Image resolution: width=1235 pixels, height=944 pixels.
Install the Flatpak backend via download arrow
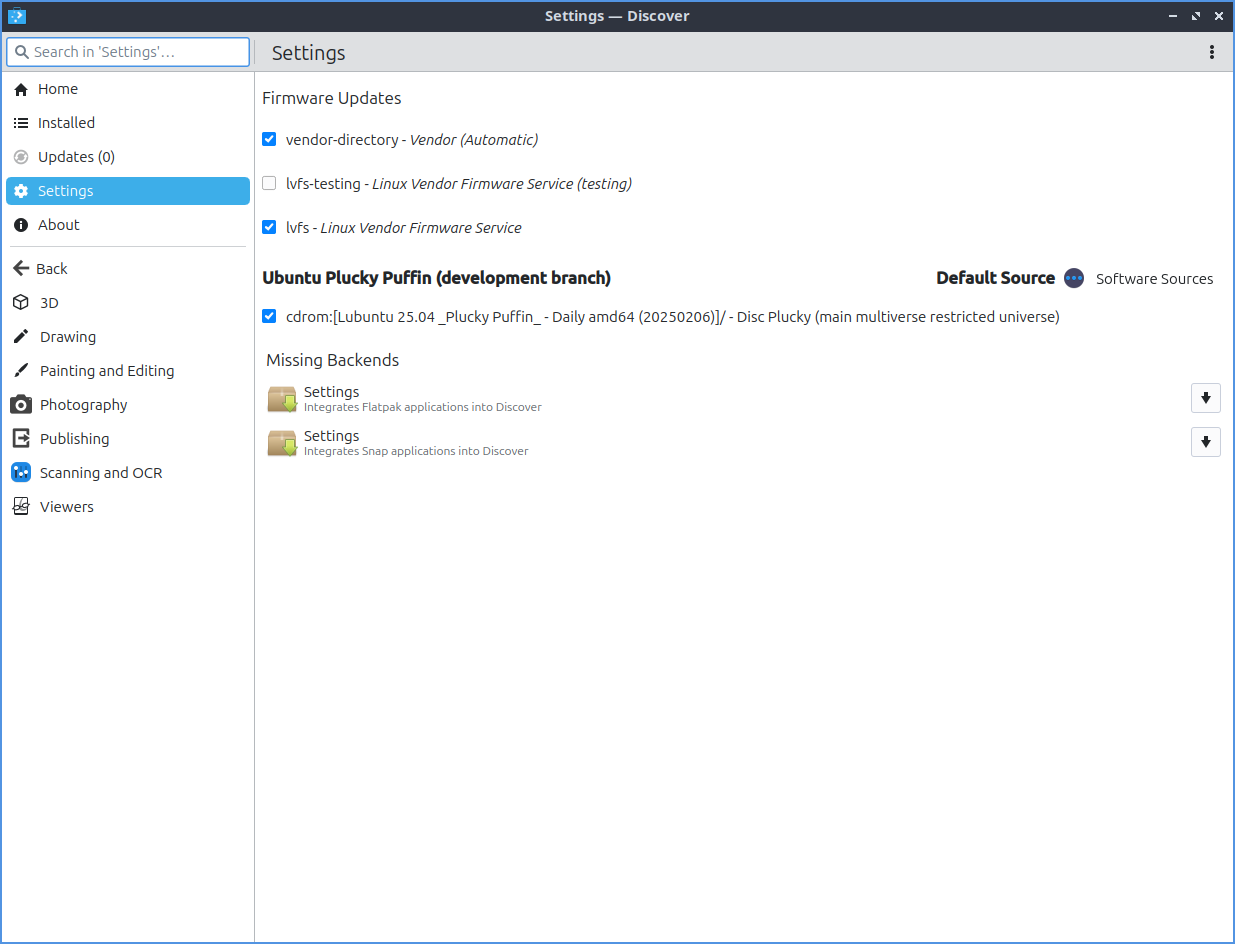tap(1205, 398)
